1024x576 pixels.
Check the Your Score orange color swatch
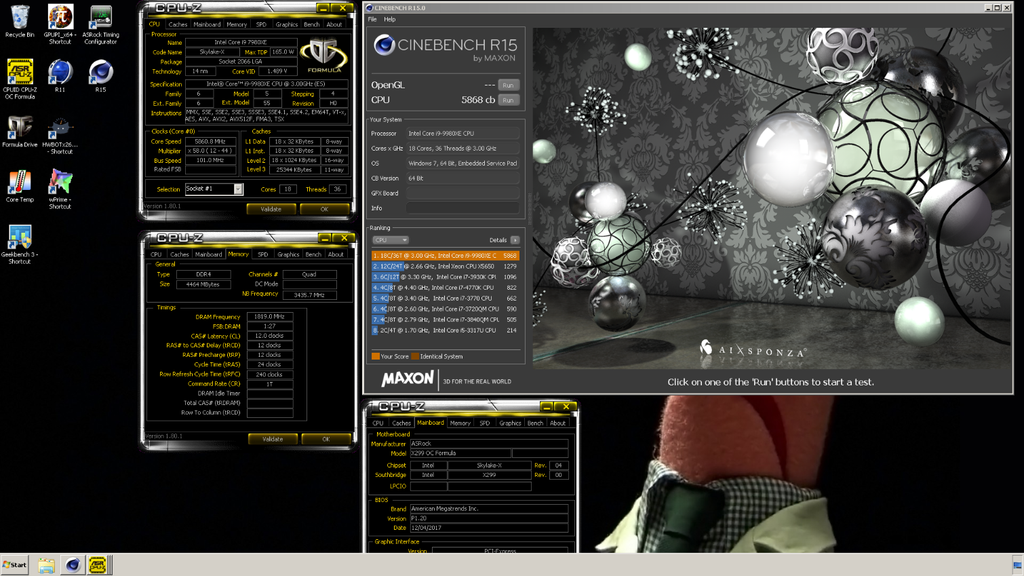375,355
